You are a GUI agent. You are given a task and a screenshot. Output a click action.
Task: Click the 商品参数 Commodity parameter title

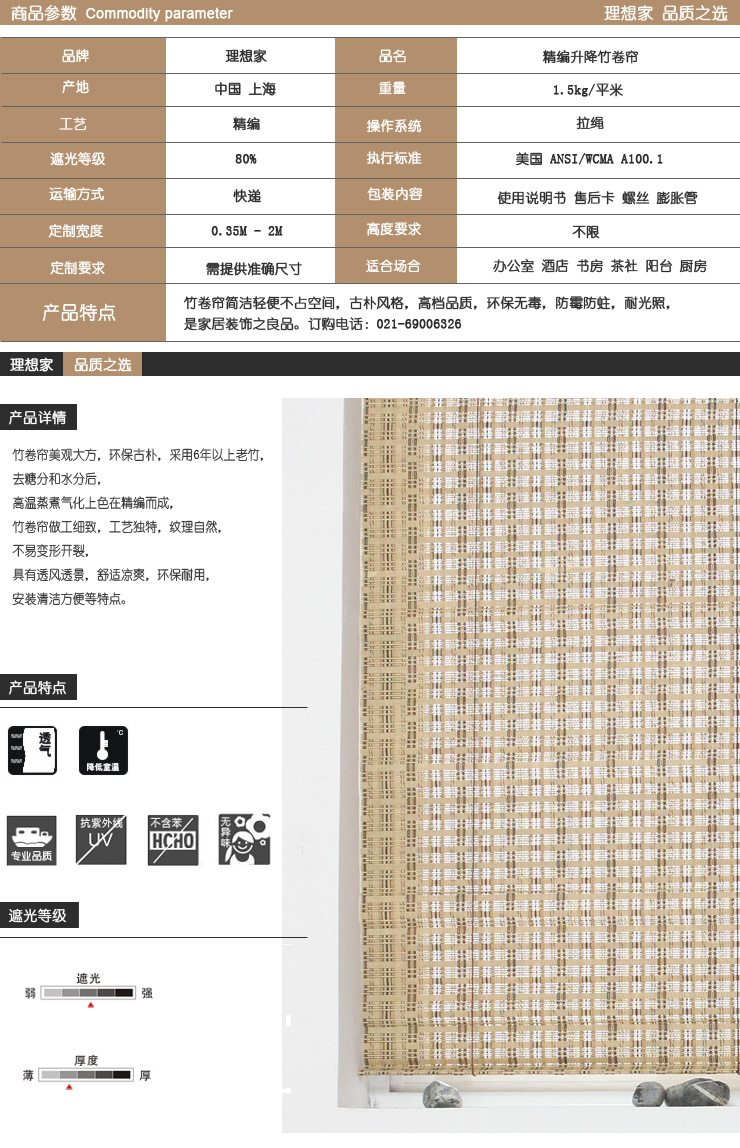tap(117, 13)
